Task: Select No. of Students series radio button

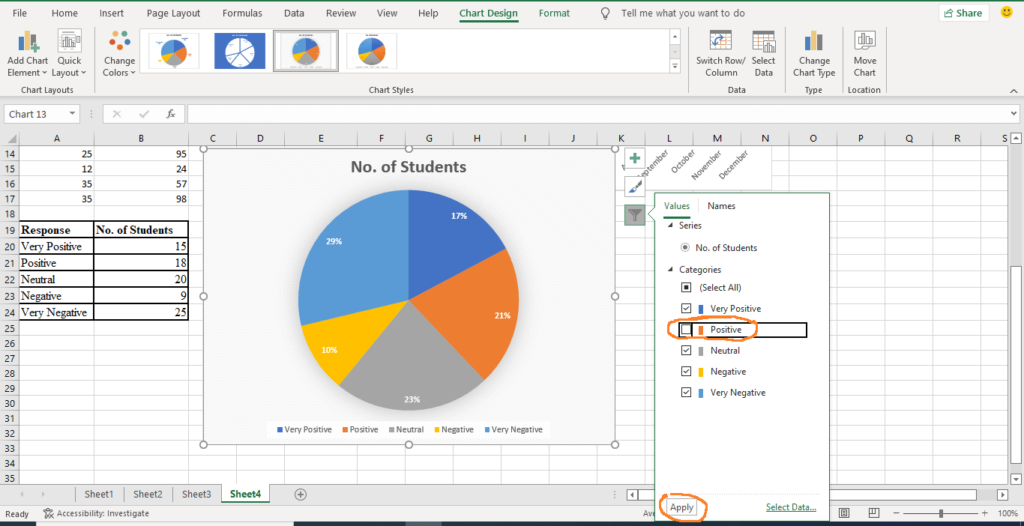Action: [x=684, y=248]
